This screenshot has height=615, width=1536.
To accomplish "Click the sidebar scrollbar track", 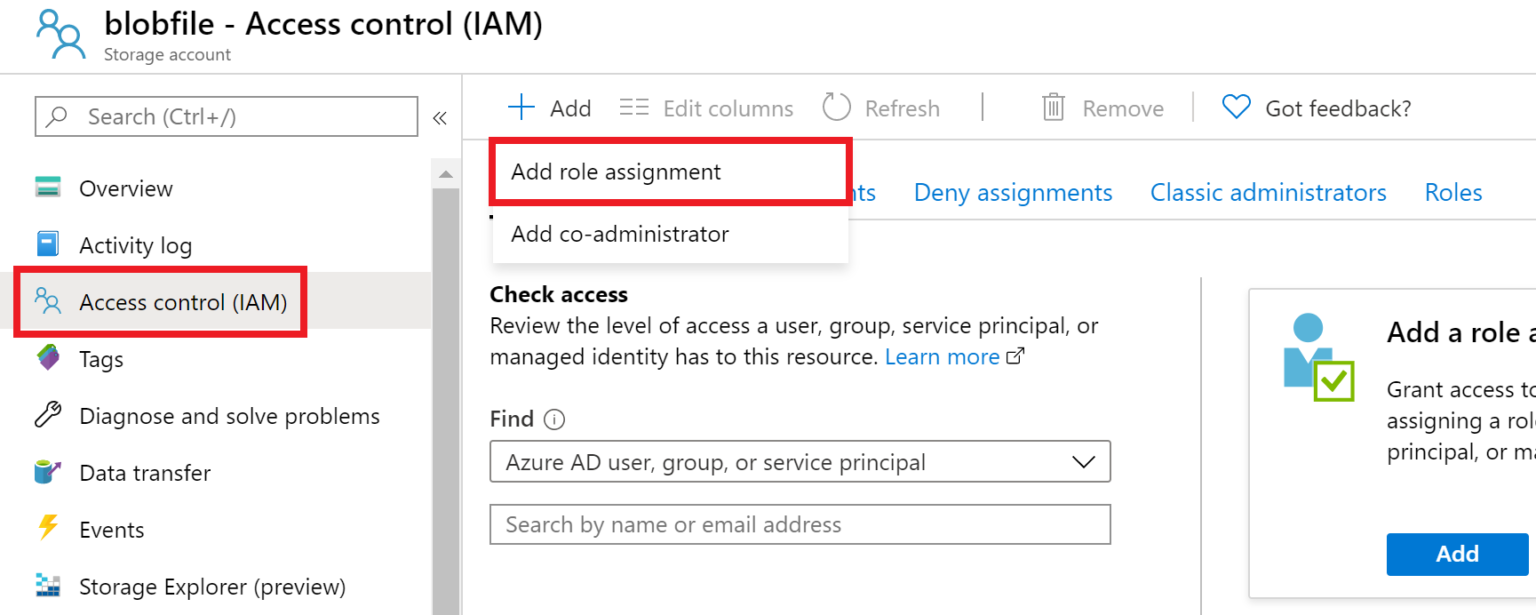I will [446, 400].
